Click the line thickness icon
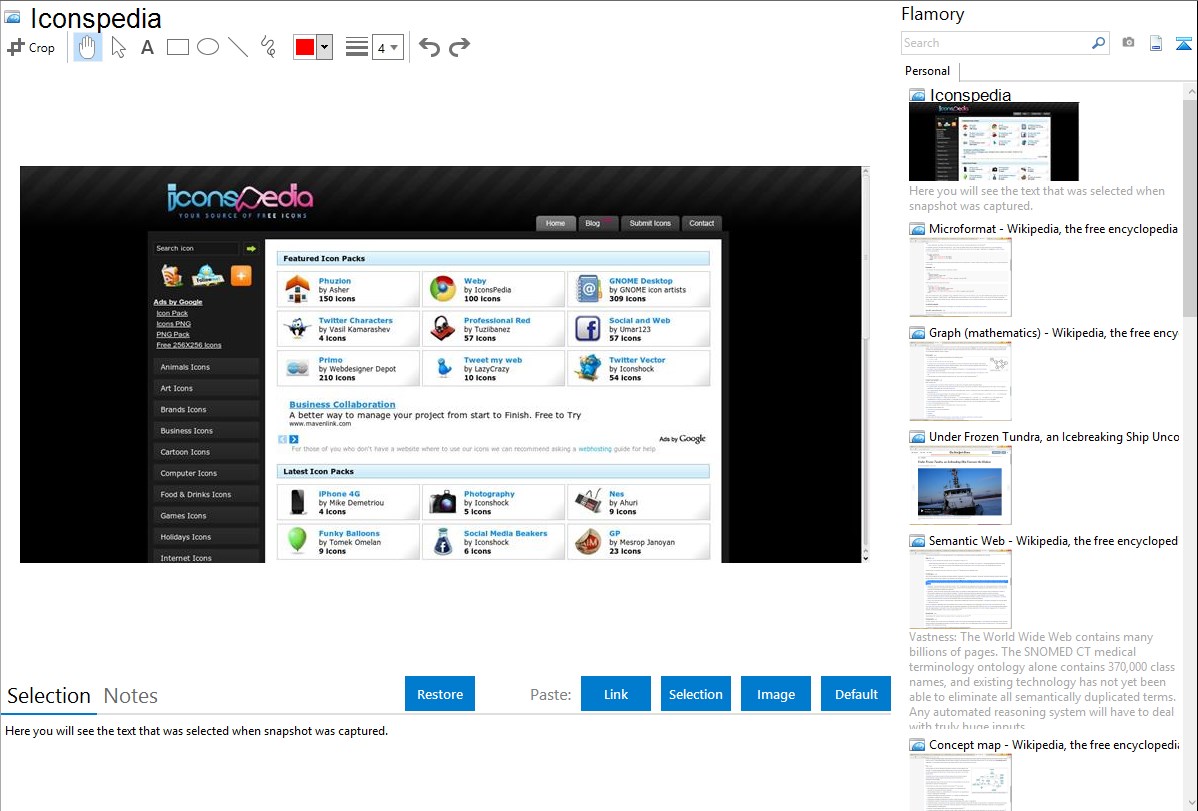The height and width of the screenshot is (811, 1198). pos(357,47)
